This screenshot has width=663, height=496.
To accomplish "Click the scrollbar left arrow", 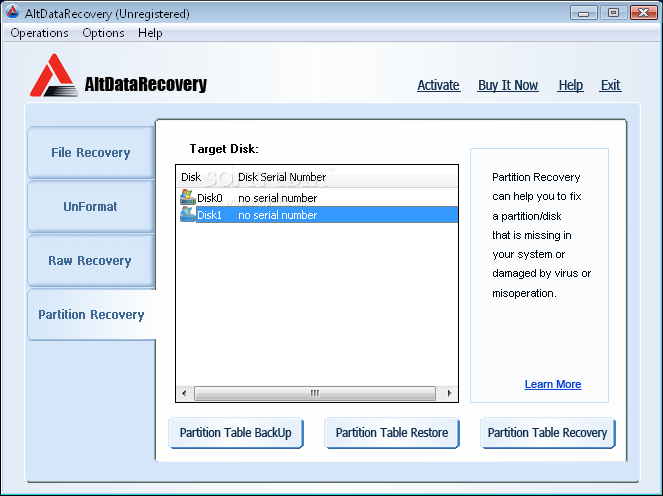I will click(x=184, y=393).
